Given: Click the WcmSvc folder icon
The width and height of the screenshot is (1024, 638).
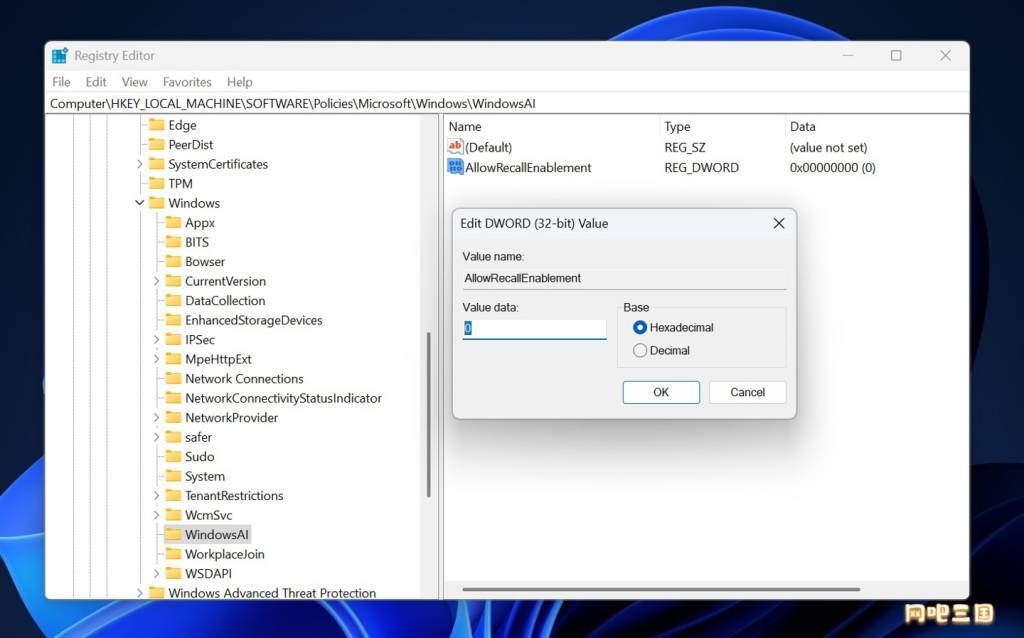Looking at the screenshot, I should (x=173, y=515).
